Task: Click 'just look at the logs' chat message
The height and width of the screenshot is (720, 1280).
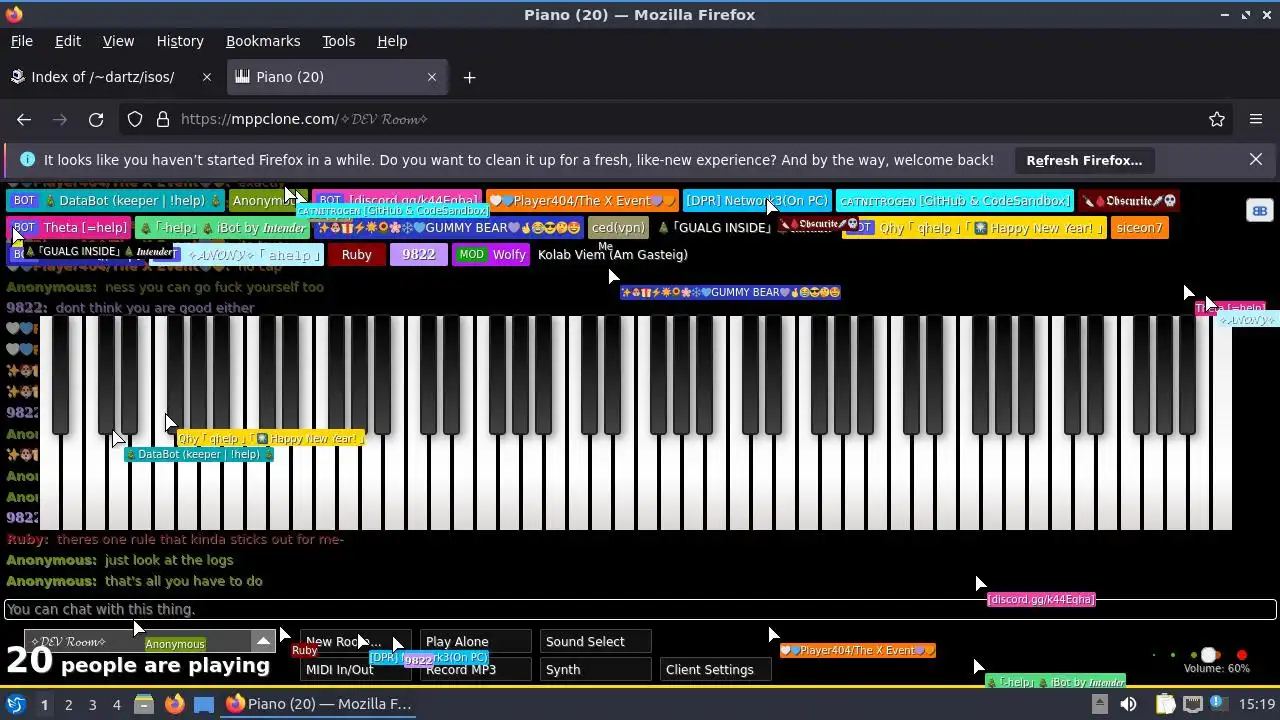Action: [169, 561]
